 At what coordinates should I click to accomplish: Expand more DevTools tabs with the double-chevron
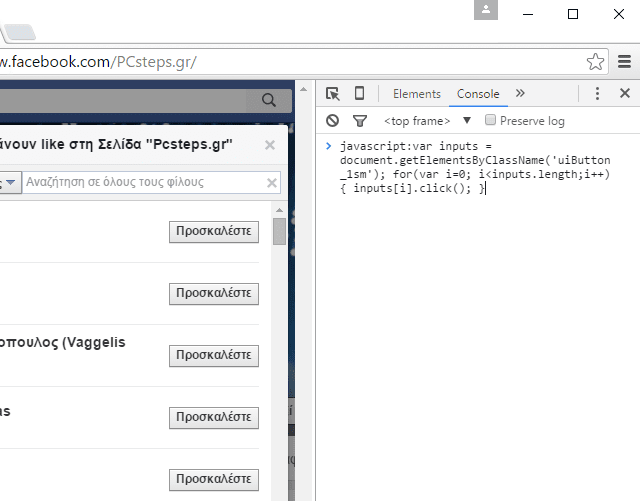tap(520, 93)
